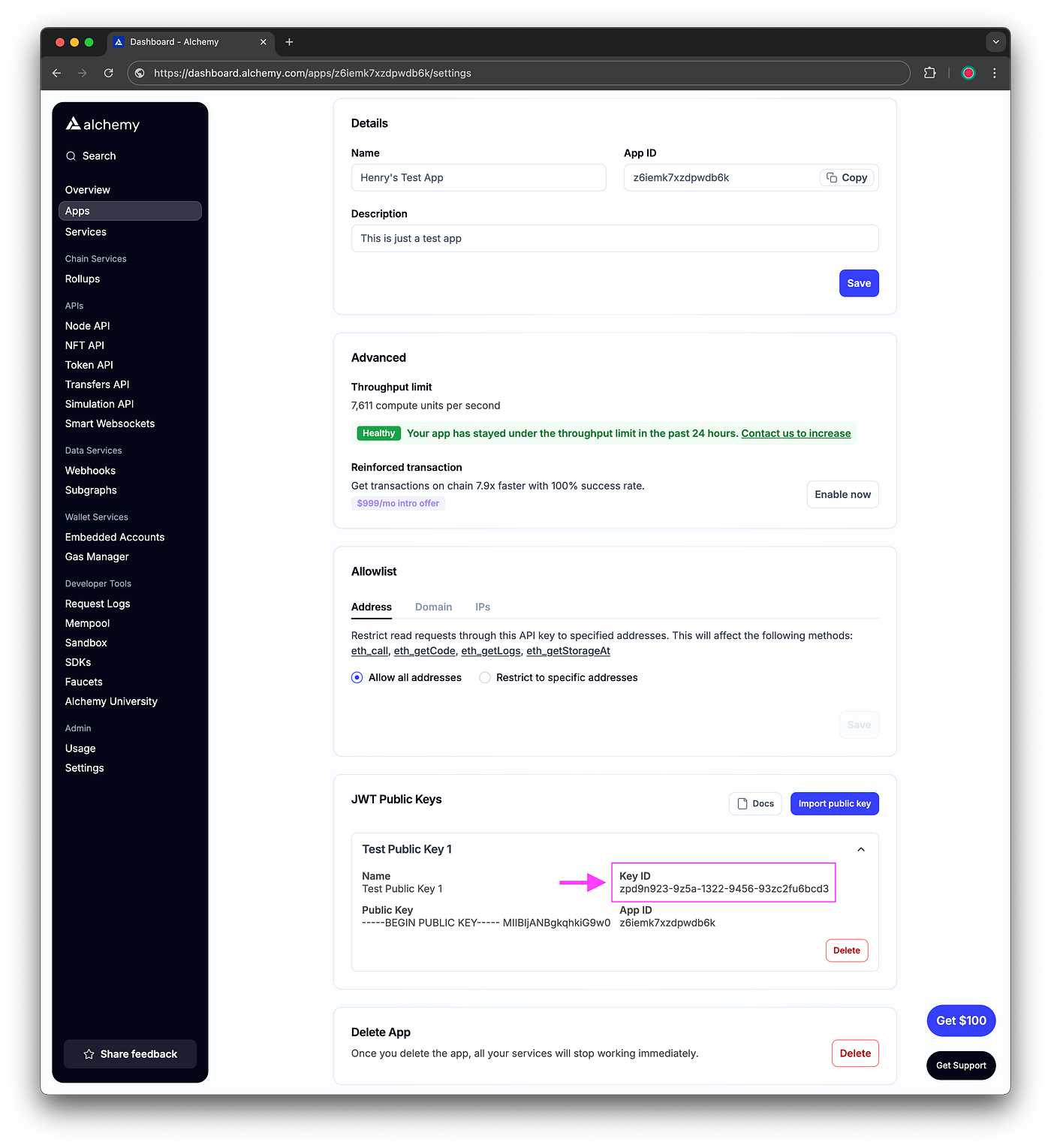This screenshot has height=1148, width=1051.
Task: Click the Get Support button
Action: [x=962, y=1065]
